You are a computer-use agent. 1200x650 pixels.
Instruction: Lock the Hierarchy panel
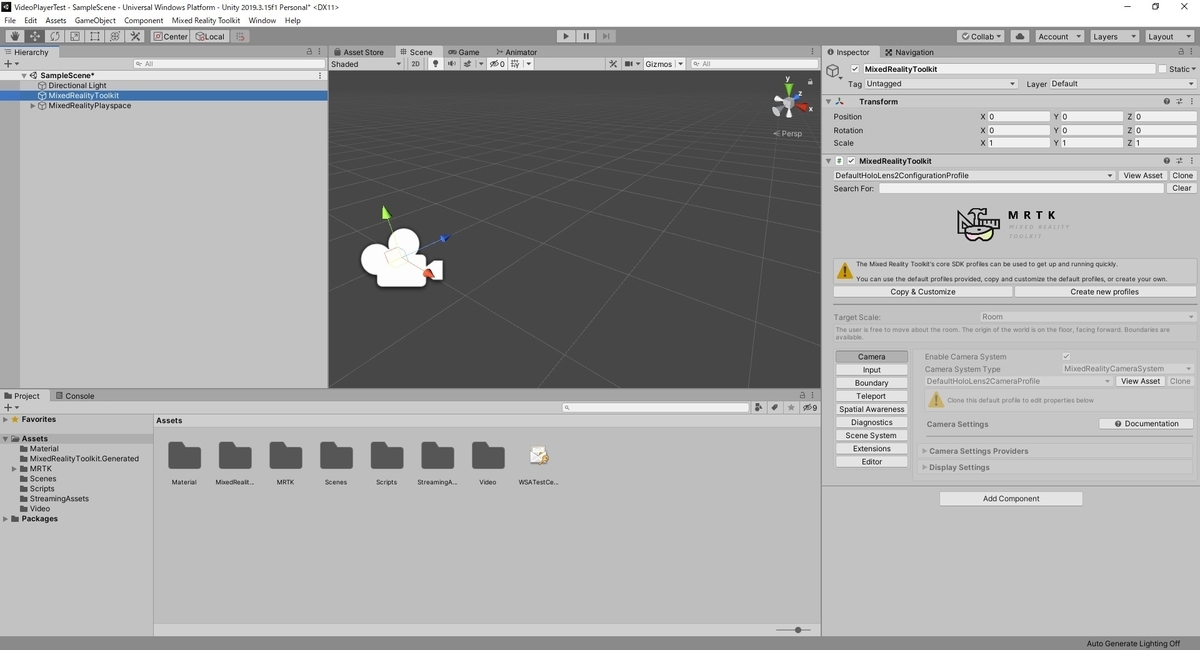point(309,52)
